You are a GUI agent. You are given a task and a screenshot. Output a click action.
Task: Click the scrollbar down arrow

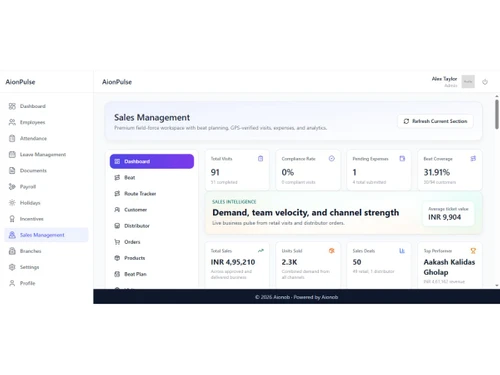coord(497,286)
